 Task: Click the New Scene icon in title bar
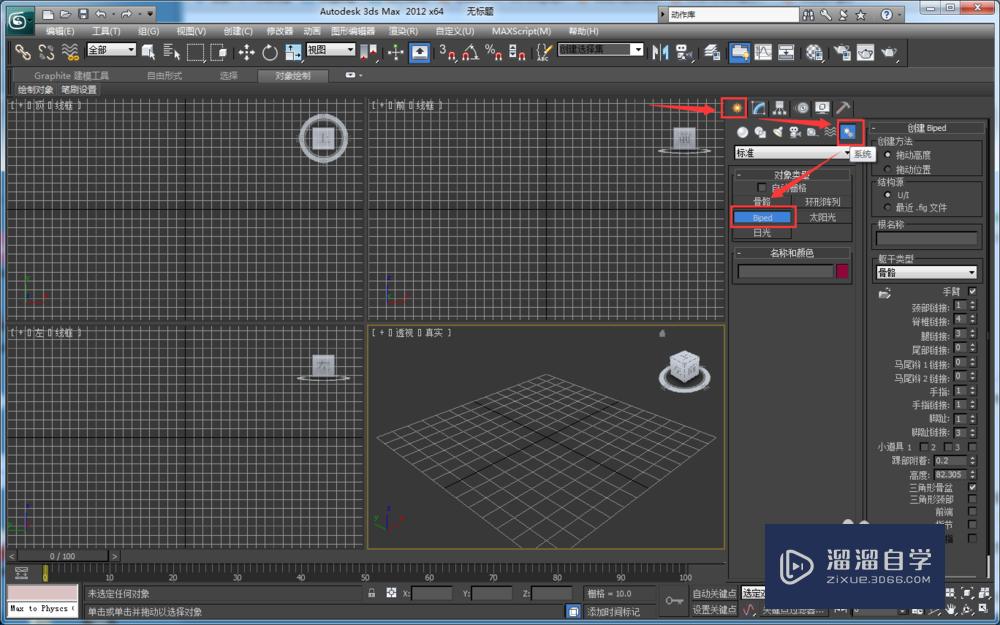pyautogui.click(x=48, y=13)
